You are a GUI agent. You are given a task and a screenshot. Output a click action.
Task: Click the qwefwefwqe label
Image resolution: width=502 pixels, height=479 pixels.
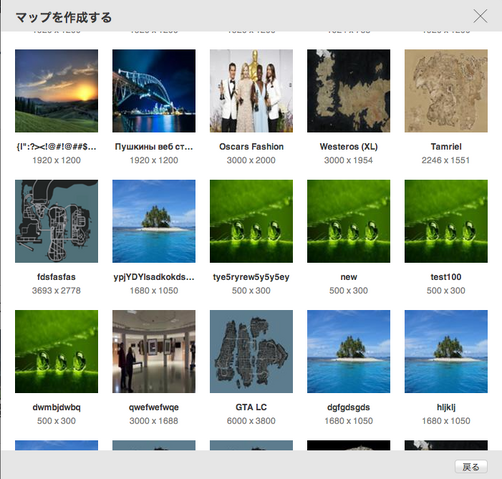(154, 407)
